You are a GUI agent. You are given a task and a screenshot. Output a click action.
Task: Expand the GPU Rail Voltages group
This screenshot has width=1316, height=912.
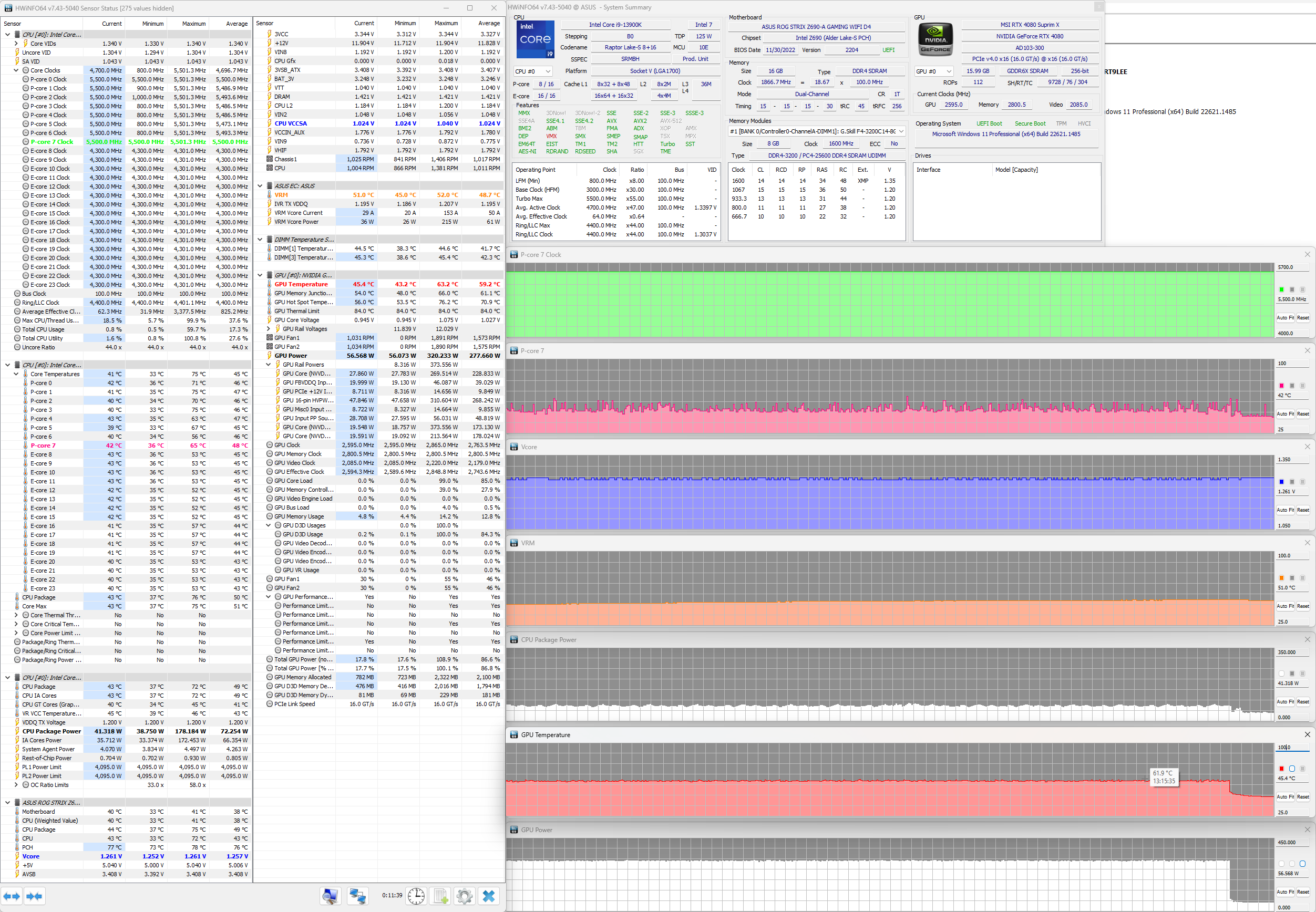coord(269,328)
